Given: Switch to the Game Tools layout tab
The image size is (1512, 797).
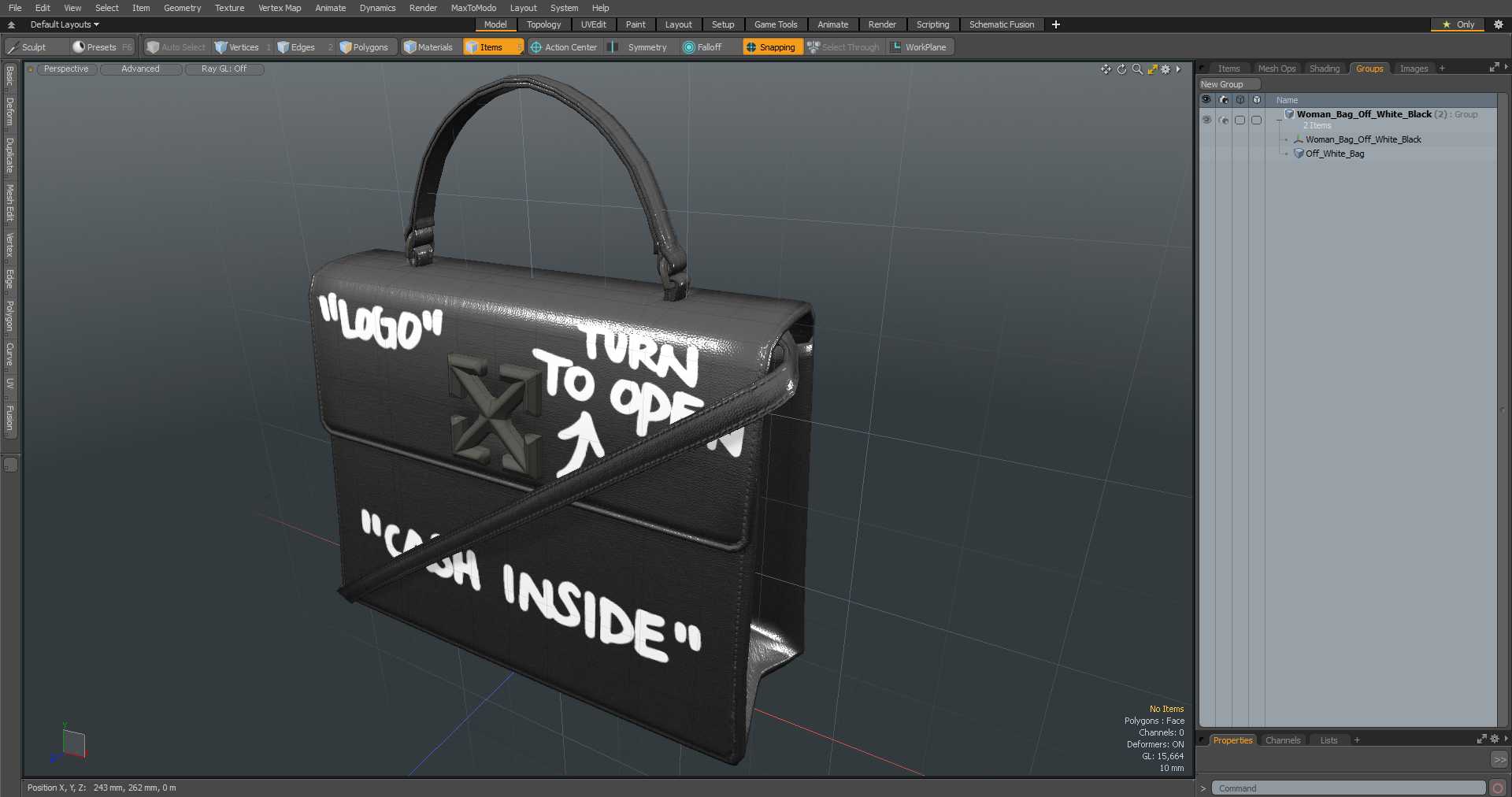Looking at the screenshot, I should click(776, 24).
